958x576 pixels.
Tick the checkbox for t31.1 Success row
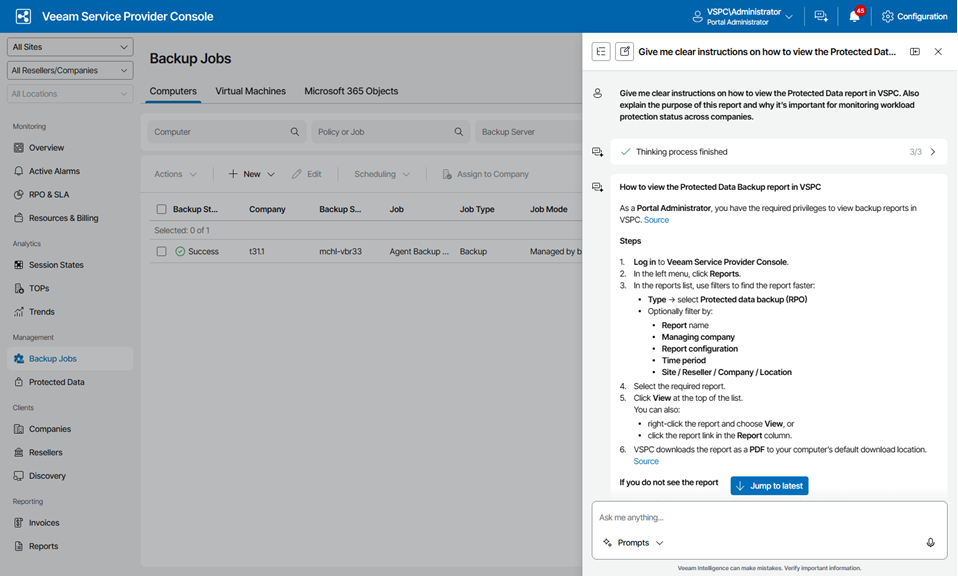[161, 251]
